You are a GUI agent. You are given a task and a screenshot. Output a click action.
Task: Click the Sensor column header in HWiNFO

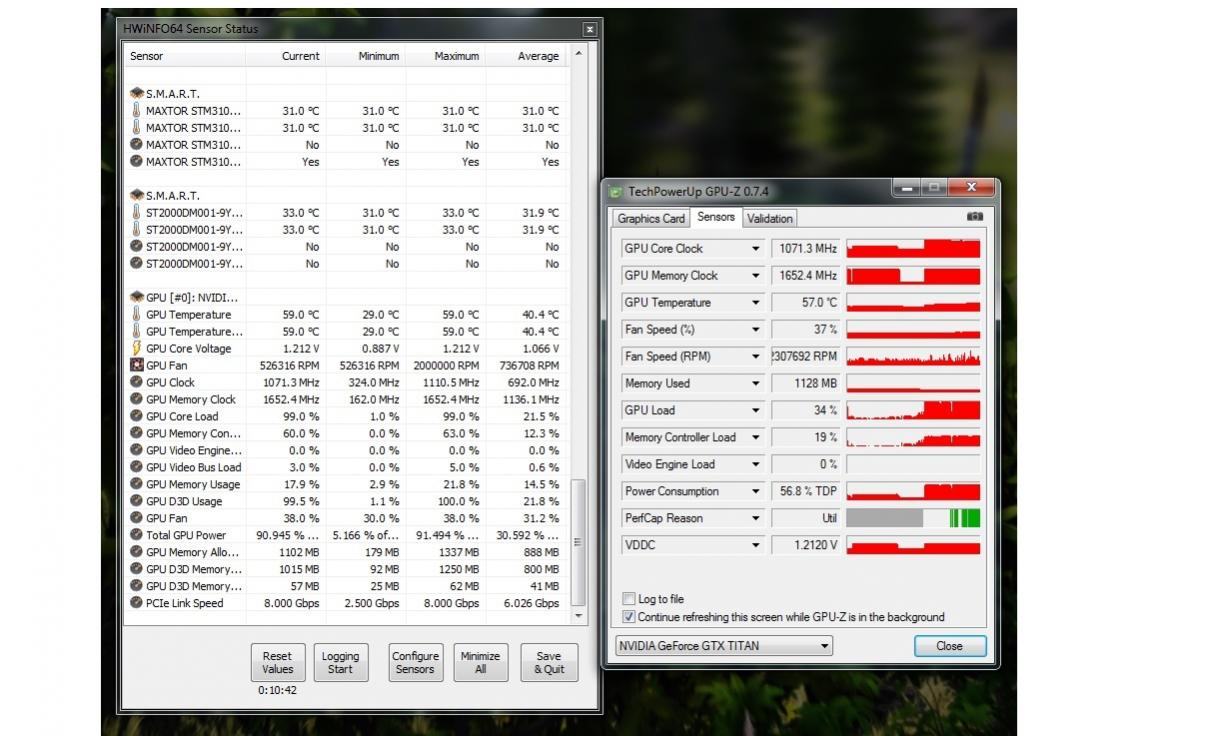click(x=185, y=56)
